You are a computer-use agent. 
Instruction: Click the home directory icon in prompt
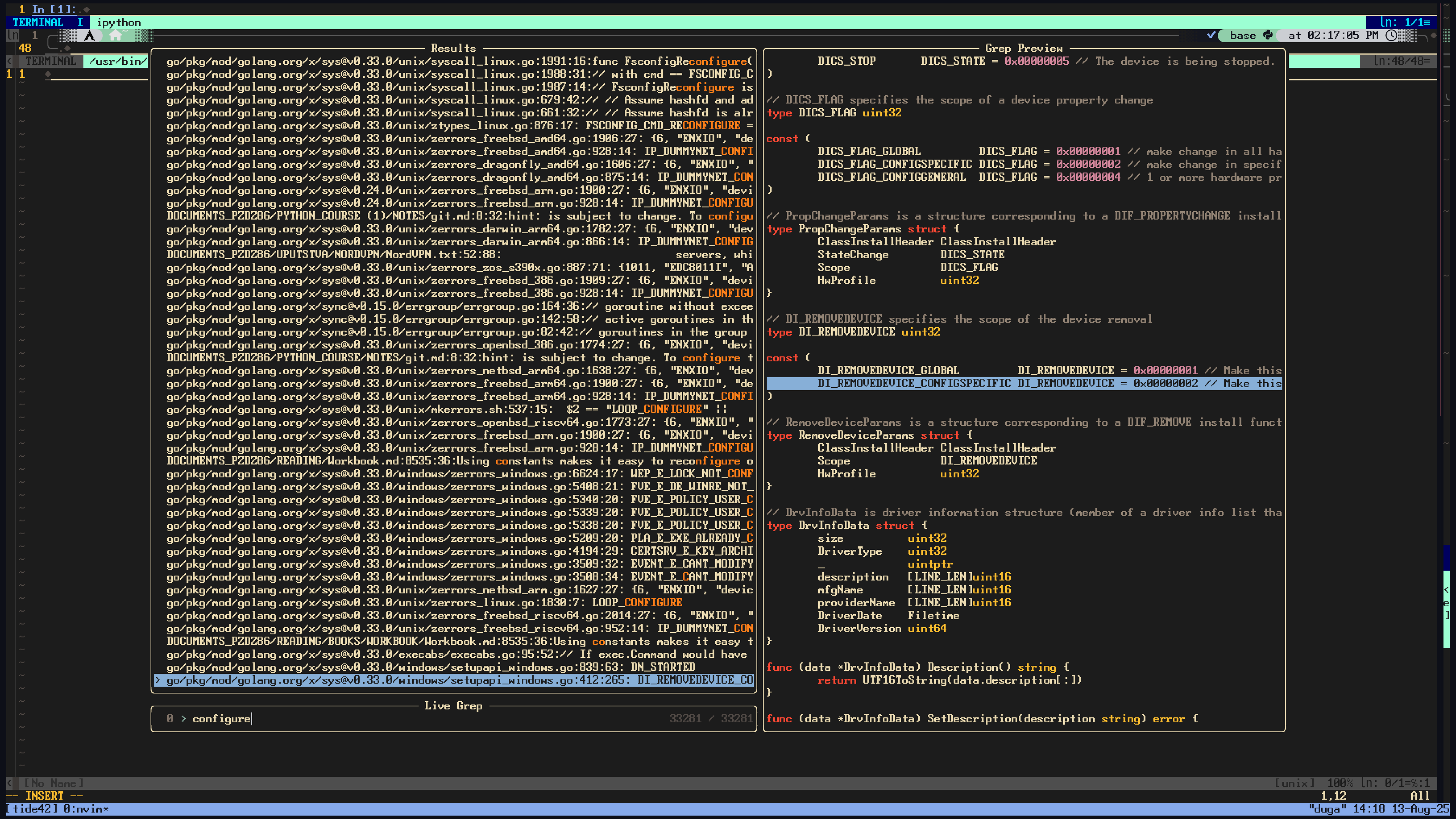pyautogui.click(x=115, y=36)
